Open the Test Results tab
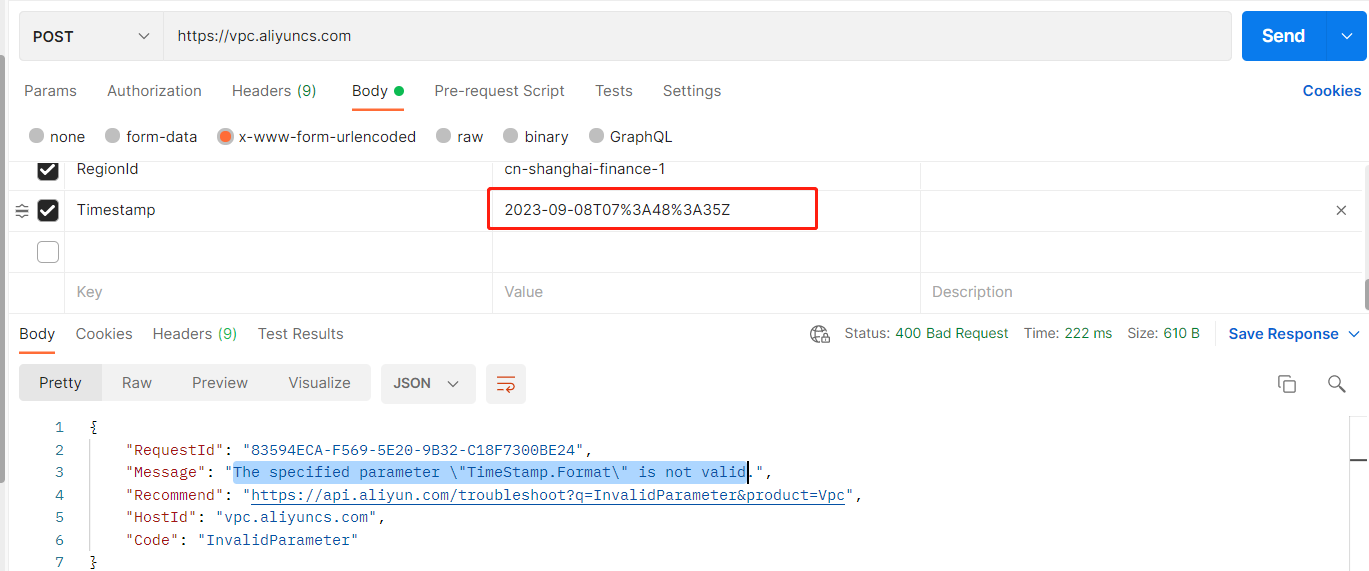Image resolution: width=1369 pixels, height=571 pixels. coord(300,334)
